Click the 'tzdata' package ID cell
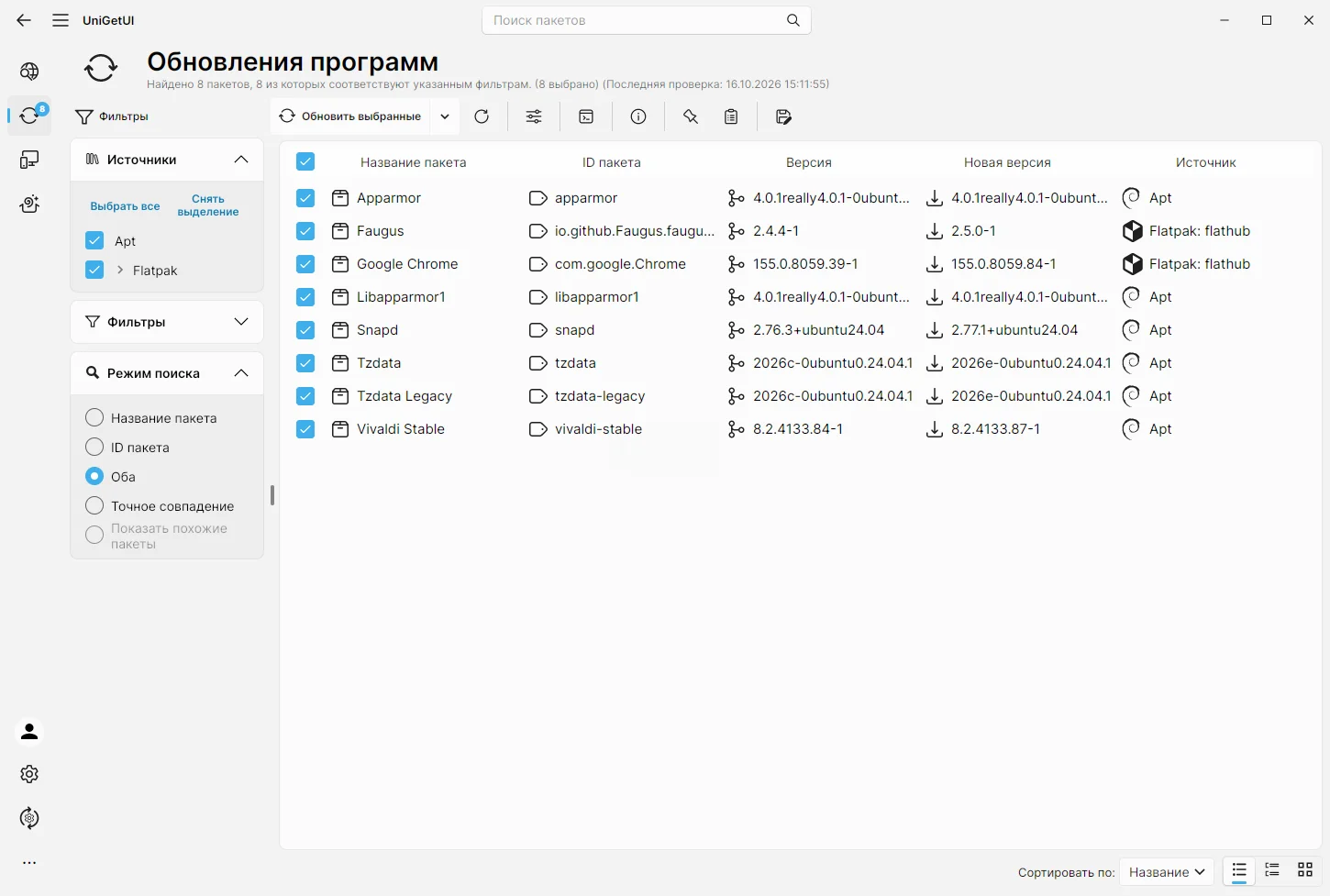This screenshot has height=896, width=1330. tap(575, 363)
